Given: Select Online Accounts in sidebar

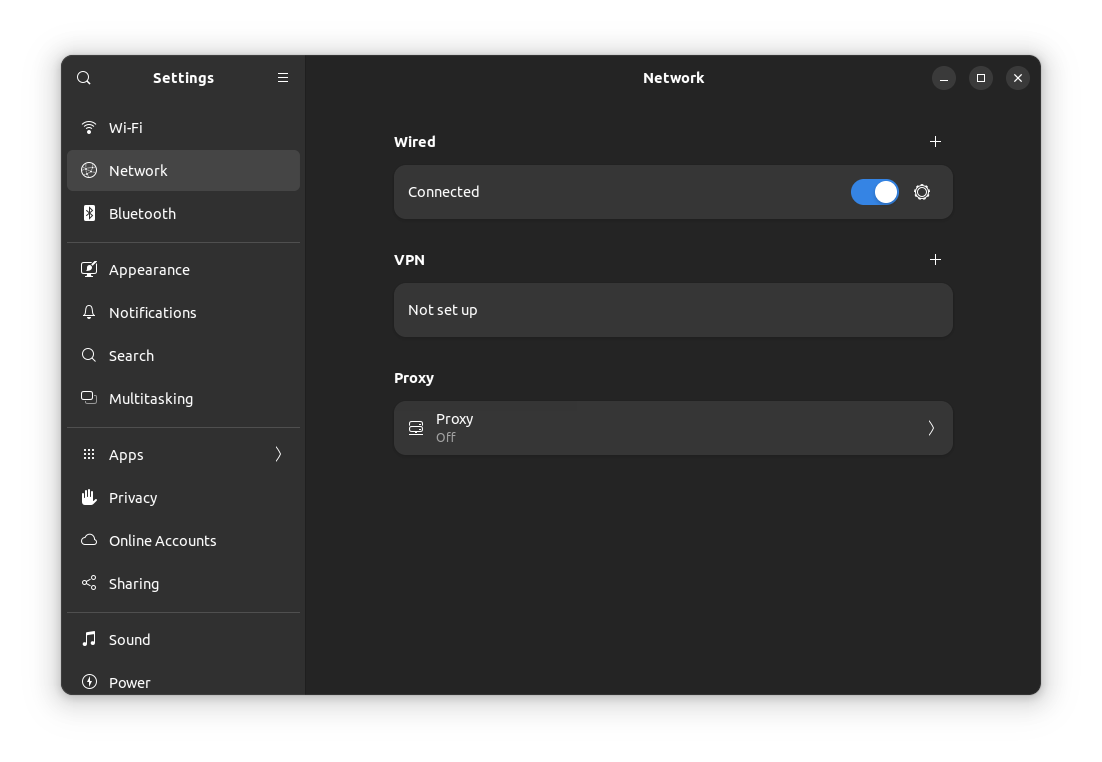Looking at the screenshot, I should click(x=183, y=540).
